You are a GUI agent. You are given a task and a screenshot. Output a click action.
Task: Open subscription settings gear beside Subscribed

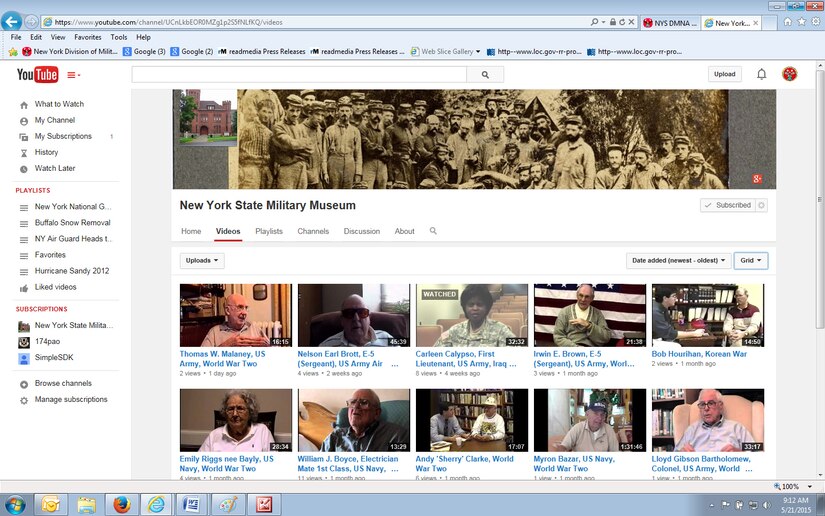761,205
